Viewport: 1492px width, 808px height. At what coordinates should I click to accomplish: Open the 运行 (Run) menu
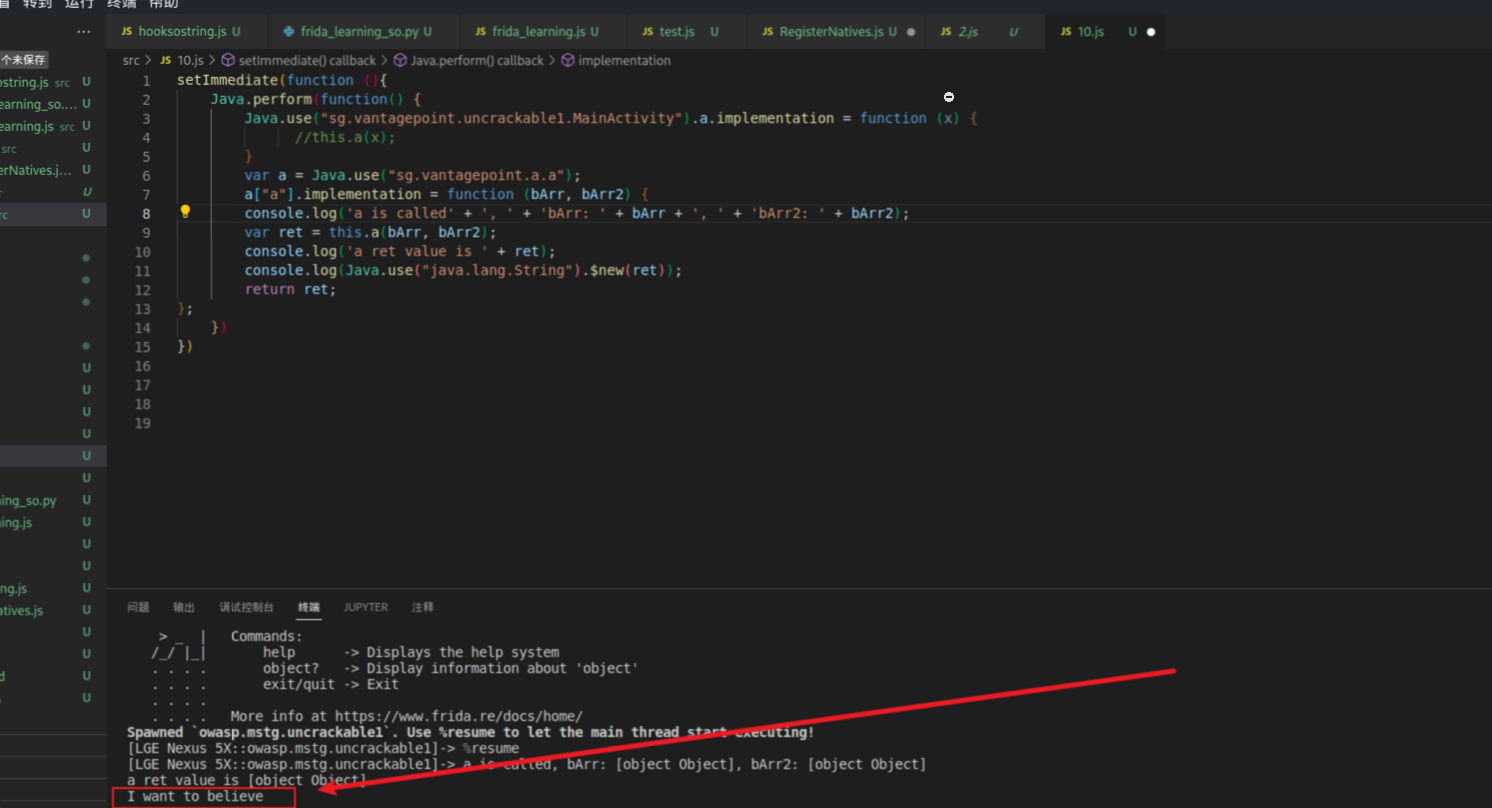point(79,4)
